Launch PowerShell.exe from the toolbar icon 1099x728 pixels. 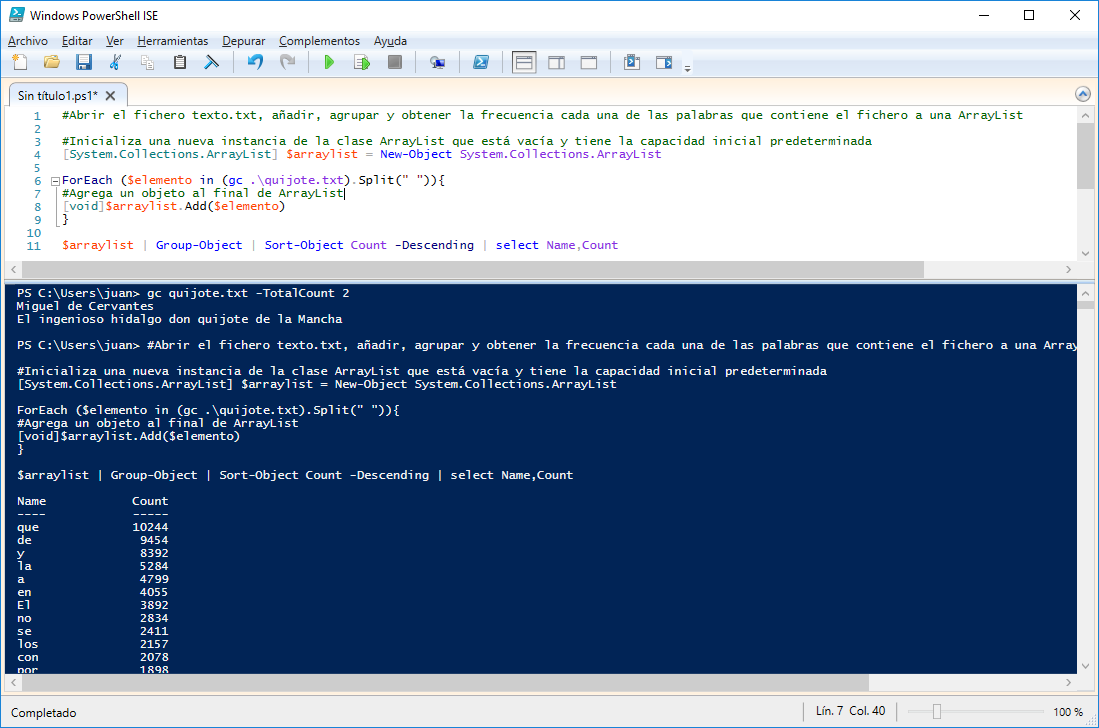[481, 63]
